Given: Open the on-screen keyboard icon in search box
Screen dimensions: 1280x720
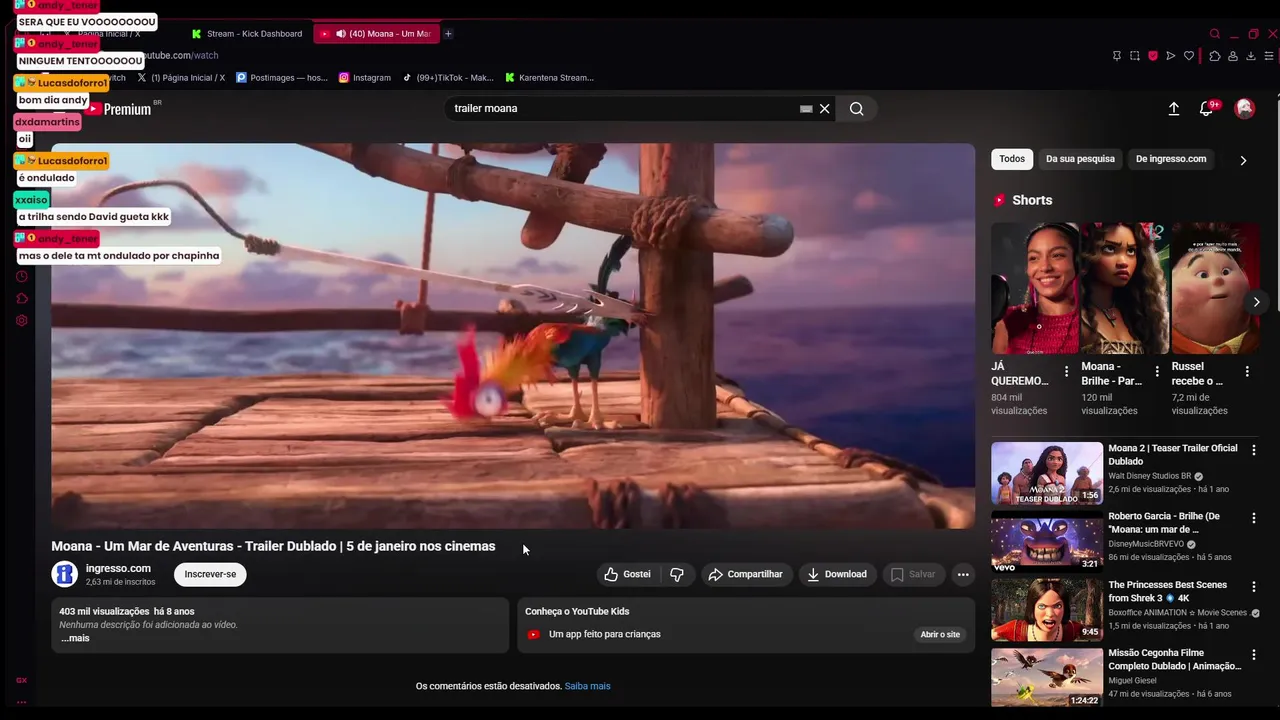Looking at the screenshot, I should 806,109.
